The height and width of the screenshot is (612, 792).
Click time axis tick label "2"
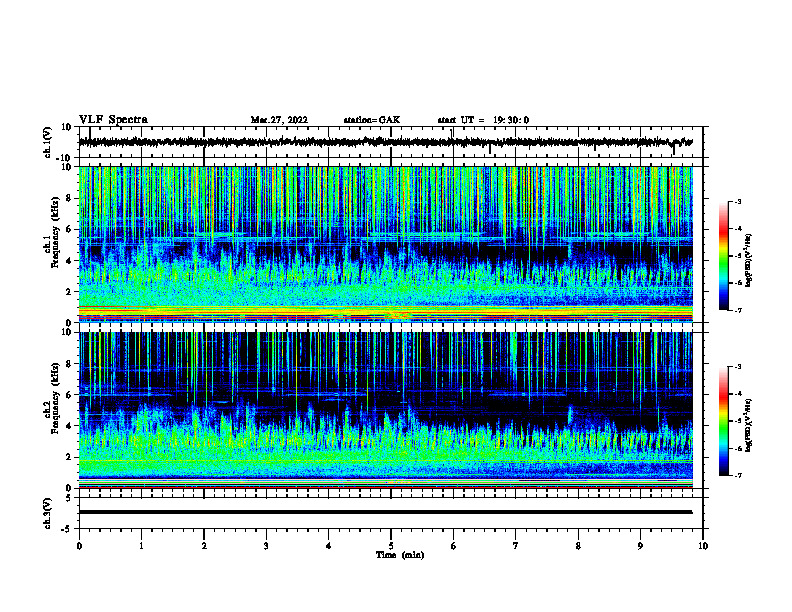coord(204,546)
